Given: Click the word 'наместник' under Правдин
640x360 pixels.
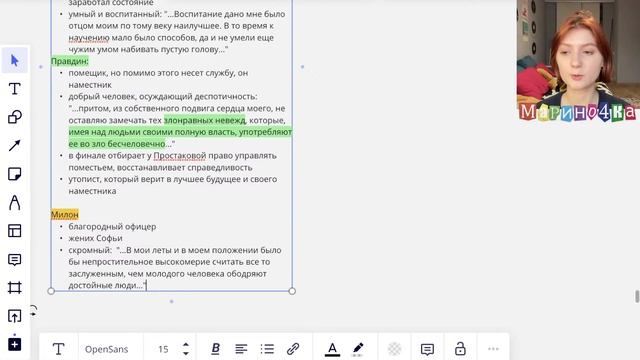Looking at the screenshot, I should 90,85.
